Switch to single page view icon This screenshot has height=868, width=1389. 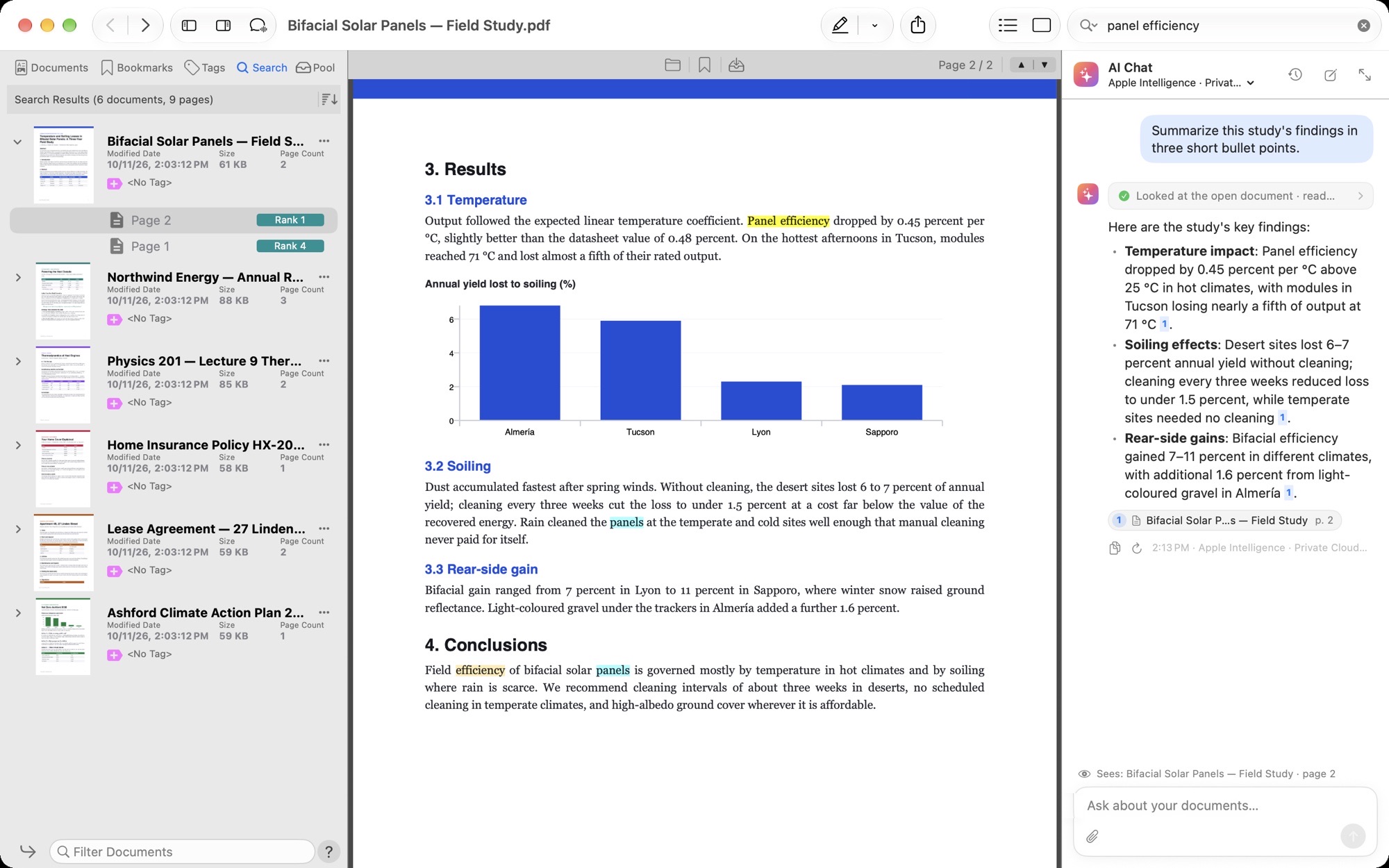pos(1042,26)
